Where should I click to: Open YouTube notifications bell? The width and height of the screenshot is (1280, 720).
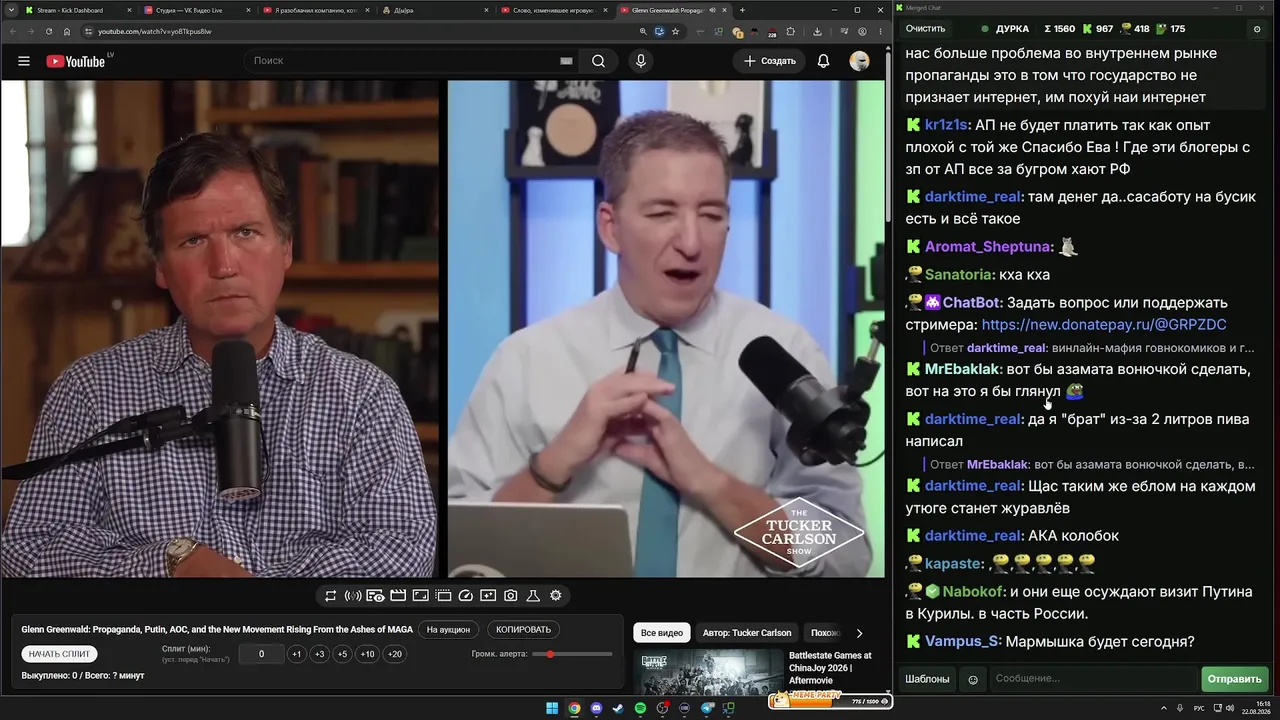point(823,61)
